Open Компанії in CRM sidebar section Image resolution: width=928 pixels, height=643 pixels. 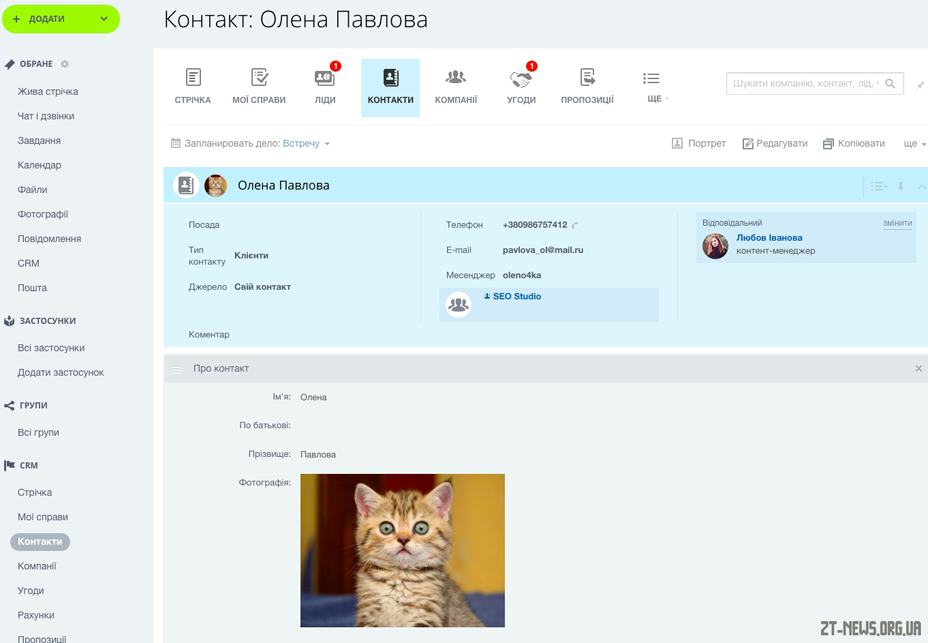point(37,566)
